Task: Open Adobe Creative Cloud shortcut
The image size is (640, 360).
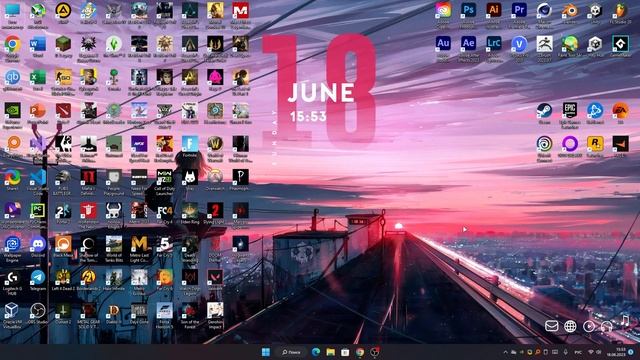Action: (443, 11)
